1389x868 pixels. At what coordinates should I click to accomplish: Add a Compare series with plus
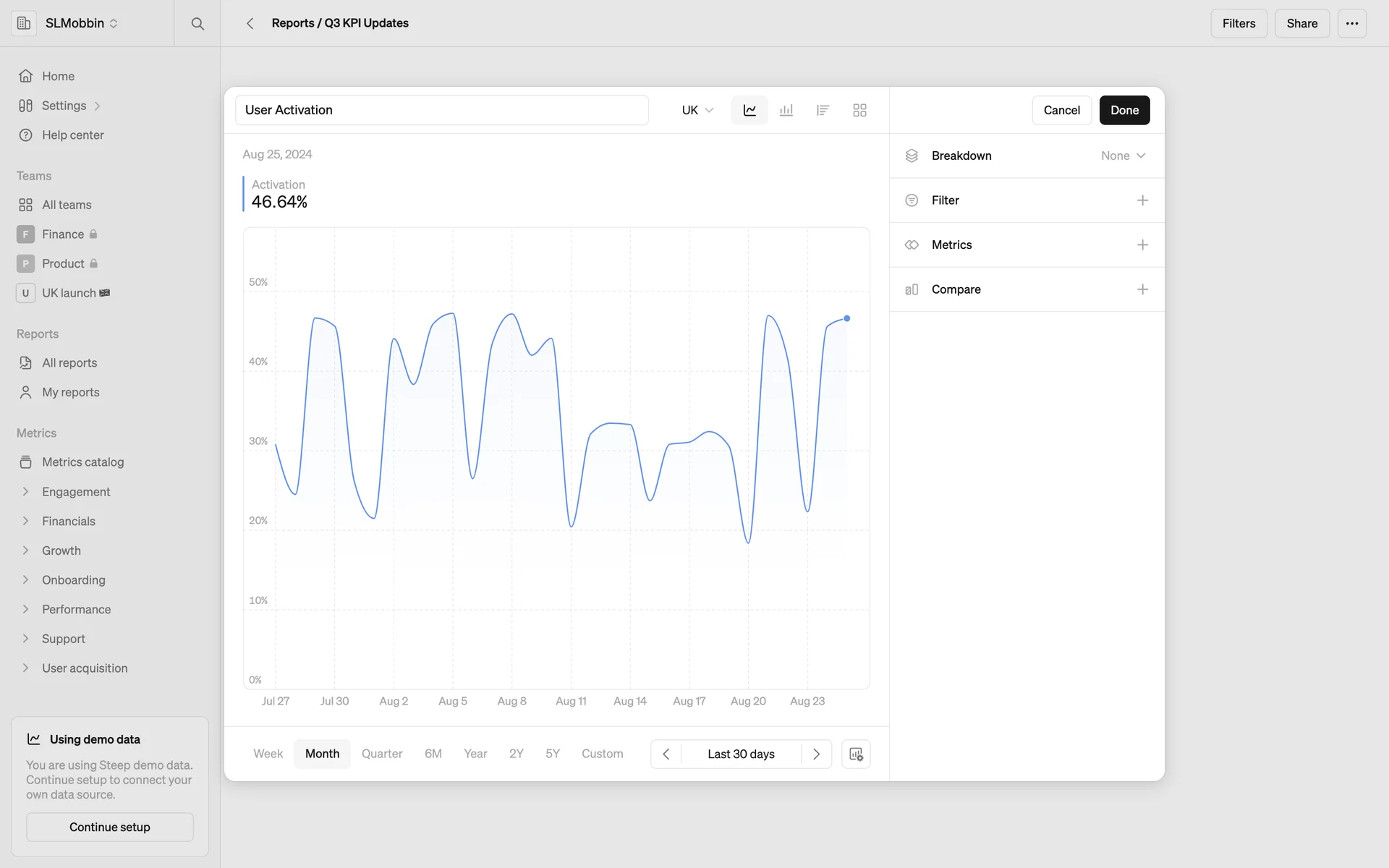tap(1142, 289)
